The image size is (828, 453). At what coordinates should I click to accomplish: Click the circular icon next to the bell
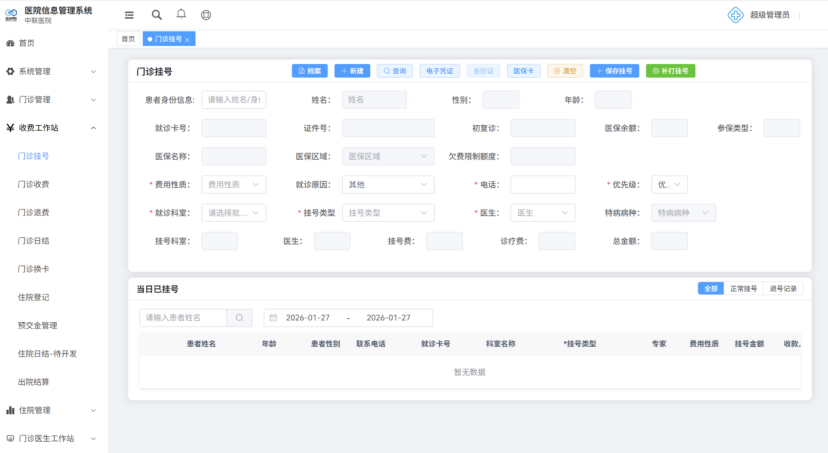point(206,15)
